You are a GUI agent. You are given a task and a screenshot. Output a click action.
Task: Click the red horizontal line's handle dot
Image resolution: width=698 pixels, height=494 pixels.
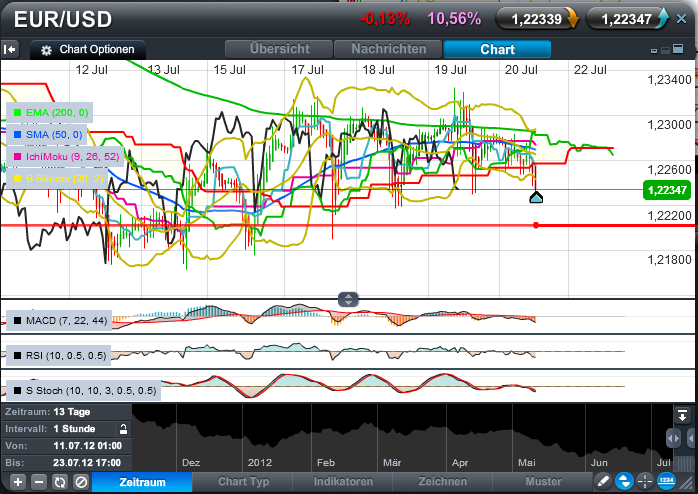pos(536,226)
